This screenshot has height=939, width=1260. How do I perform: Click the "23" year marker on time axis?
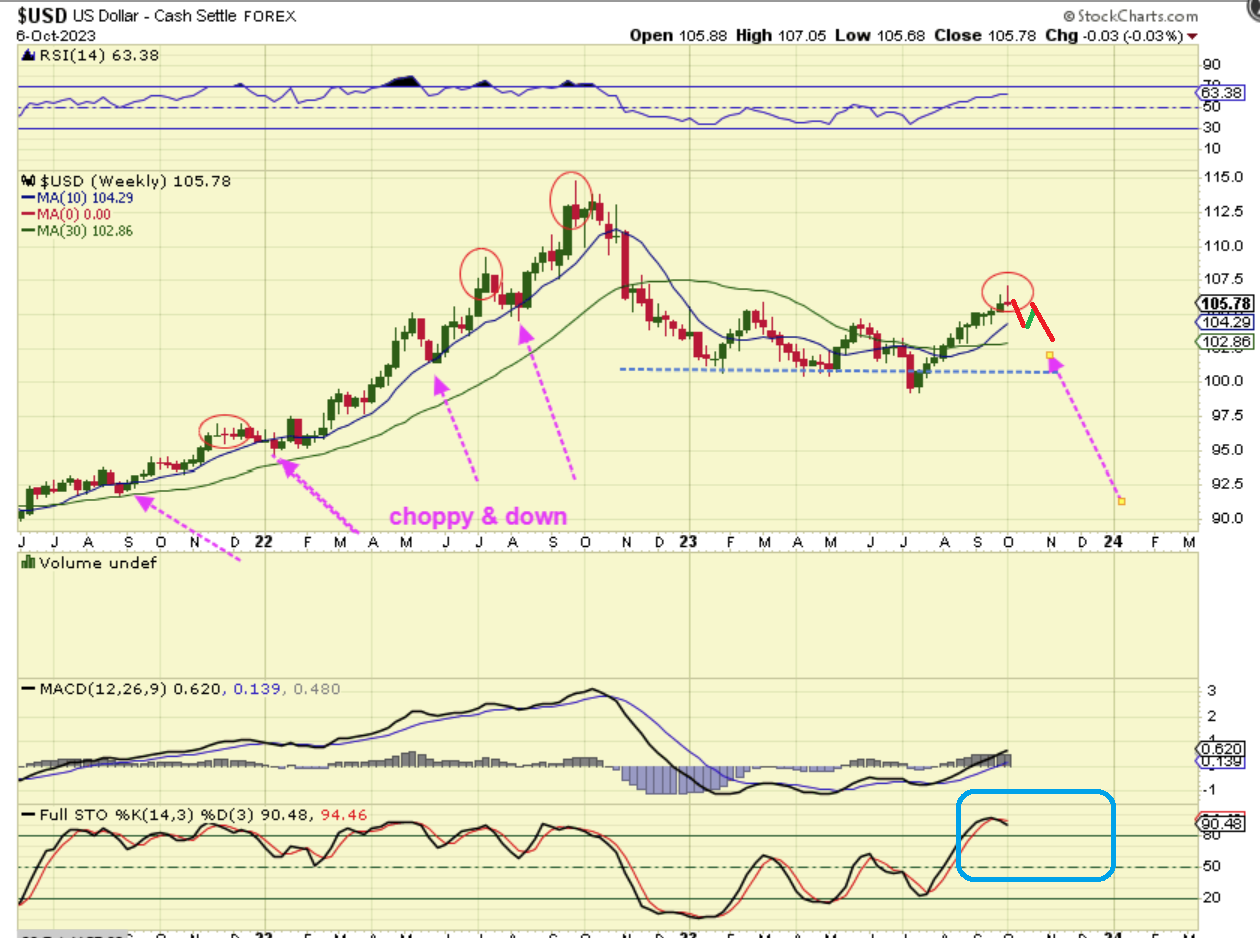point(688,542)
